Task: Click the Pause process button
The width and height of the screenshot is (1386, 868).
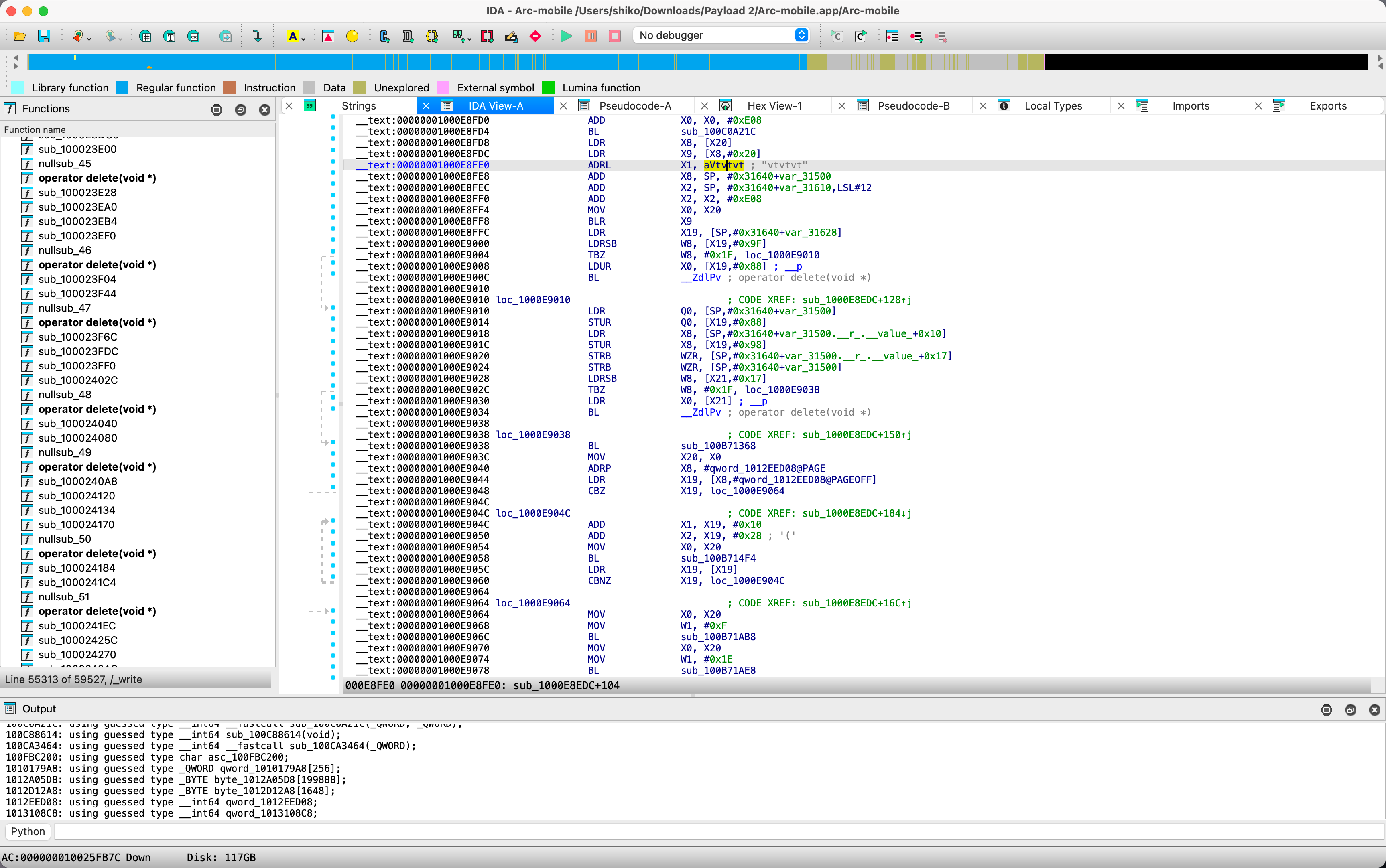Action: point(590,36)
